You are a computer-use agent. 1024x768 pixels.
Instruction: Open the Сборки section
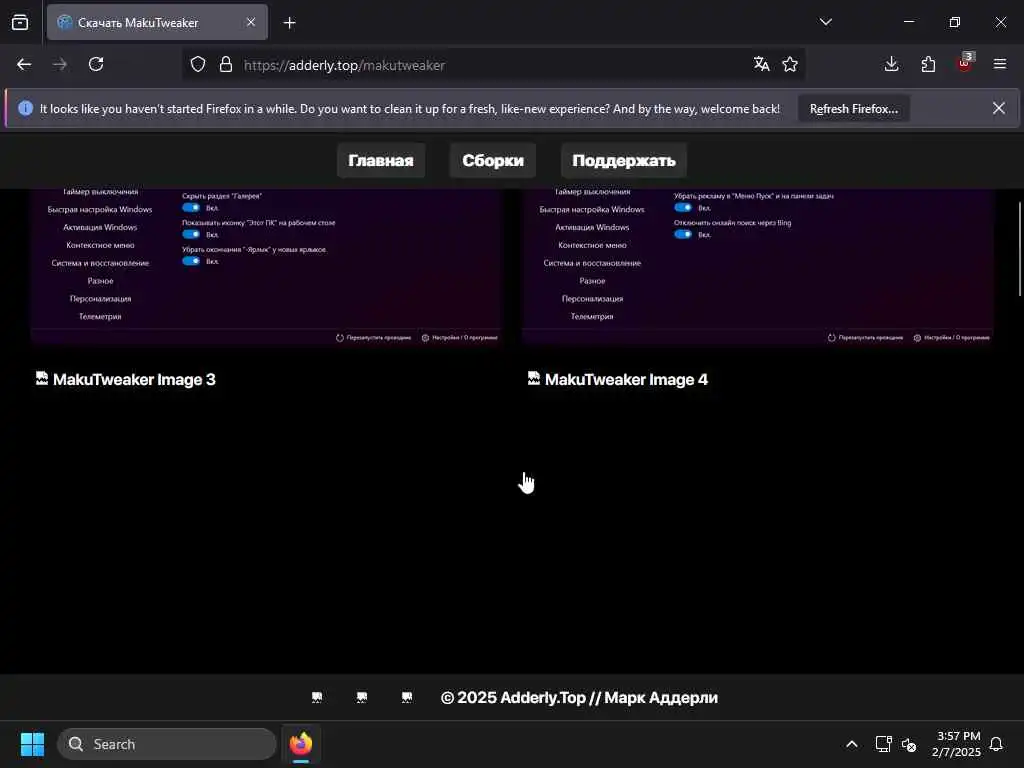[x=492, y=161]
